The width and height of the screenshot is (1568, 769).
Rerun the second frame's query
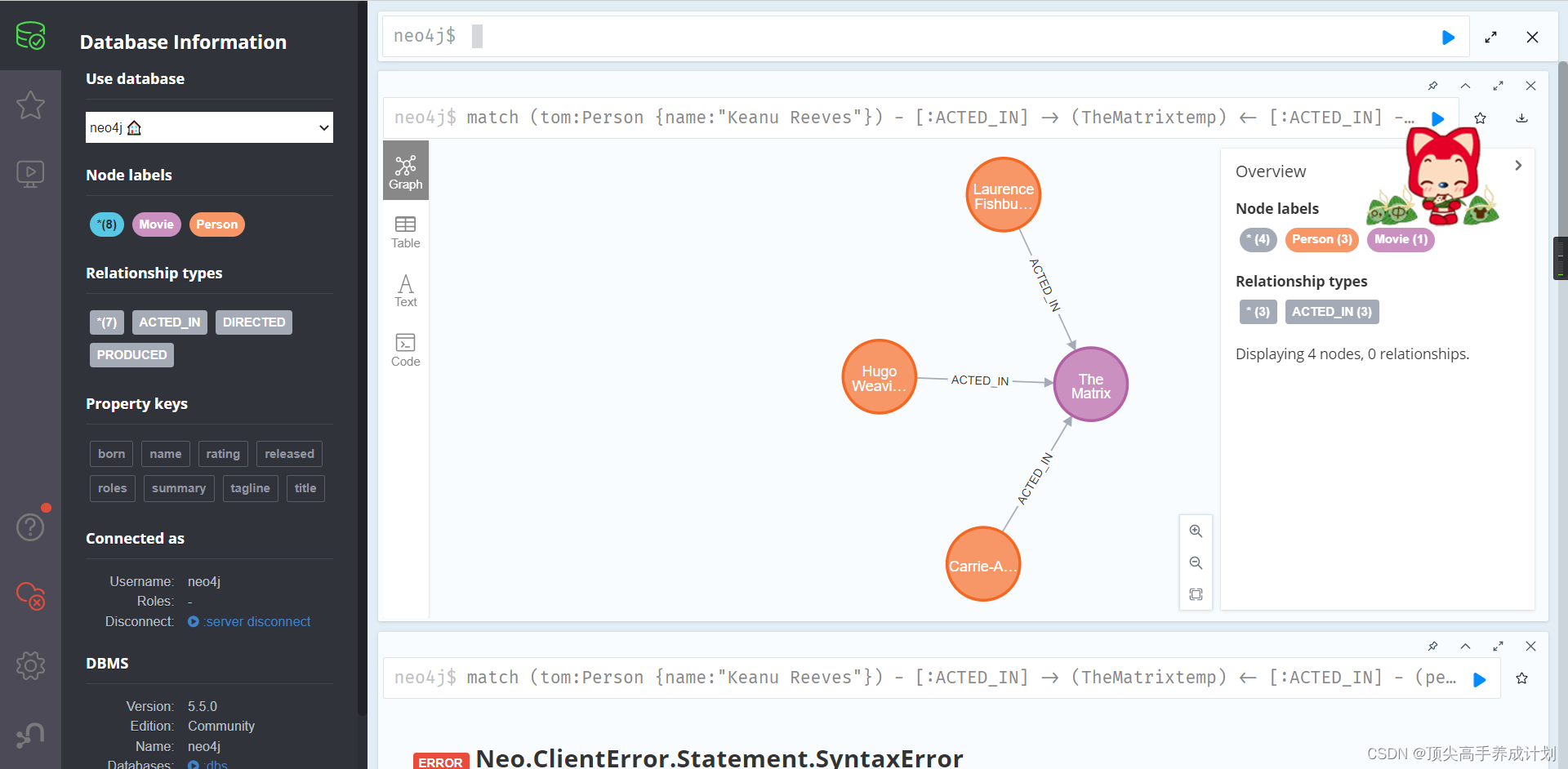1479,680
